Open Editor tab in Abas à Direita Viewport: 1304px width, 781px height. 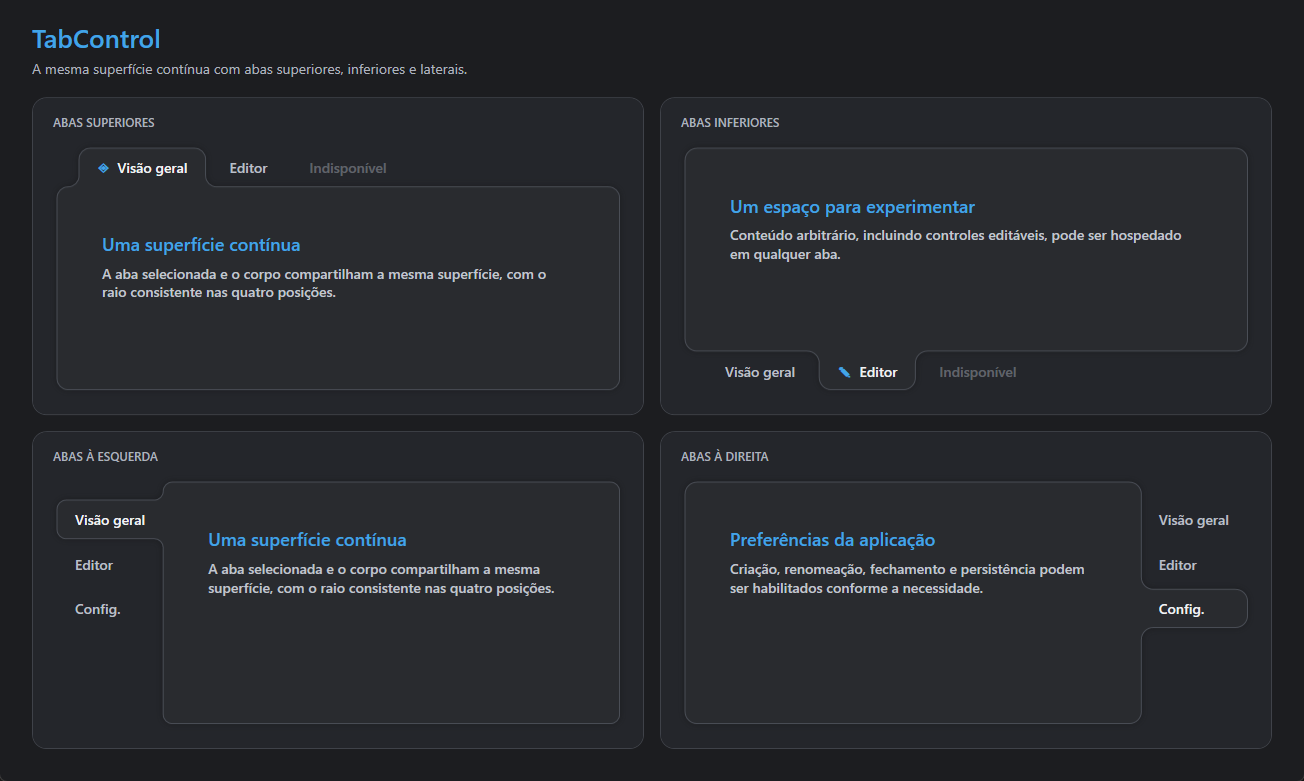click(1178, 565)
